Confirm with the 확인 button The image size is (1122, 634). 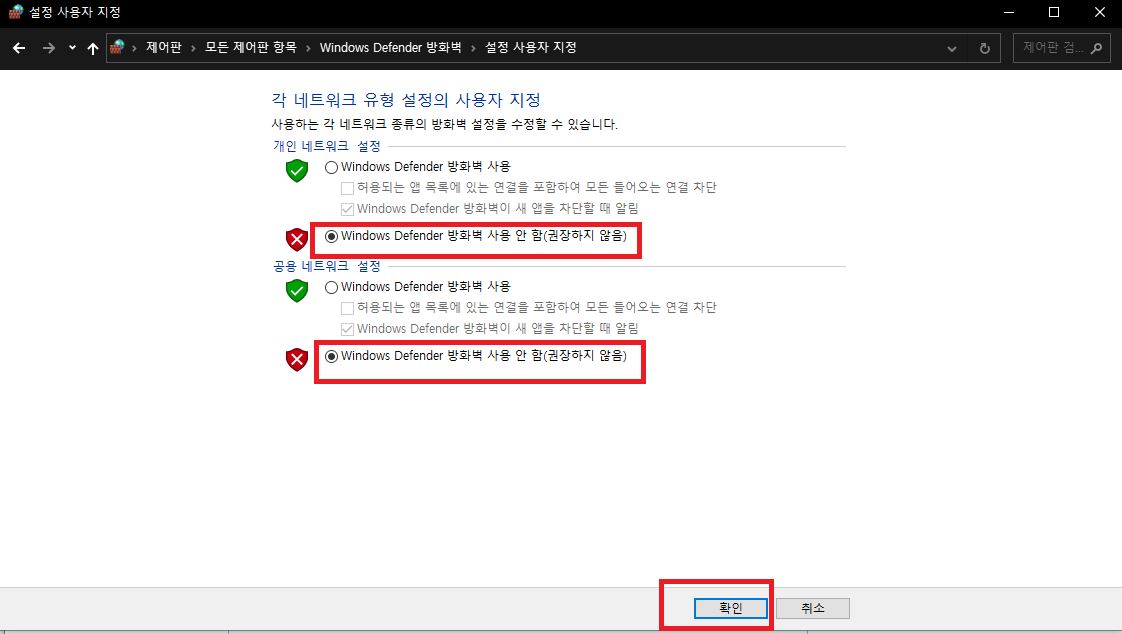pyautogui.click(x=731, y=608)
